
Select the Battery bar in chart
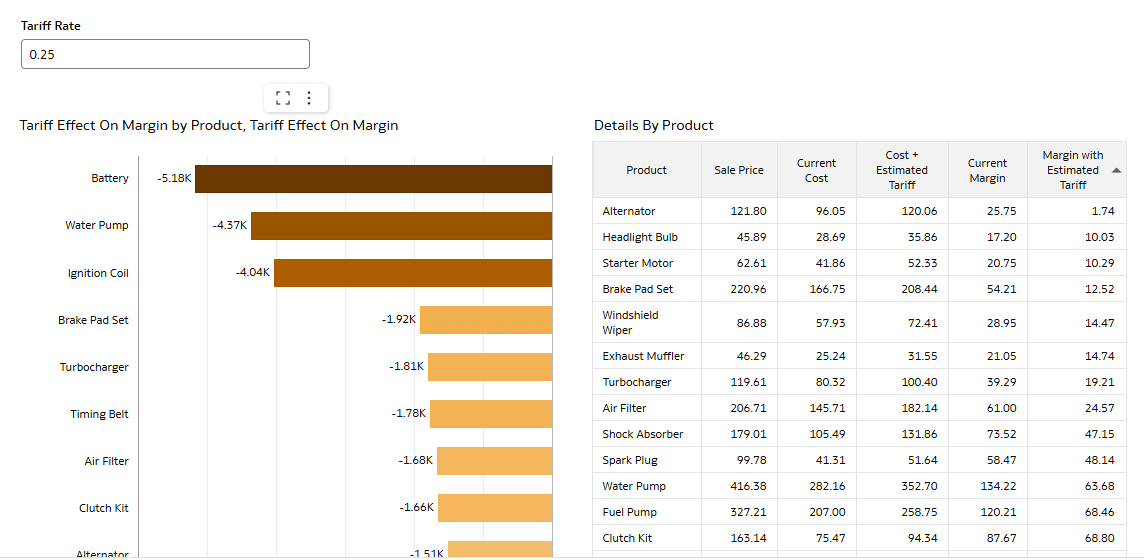[x=373, y=179]
